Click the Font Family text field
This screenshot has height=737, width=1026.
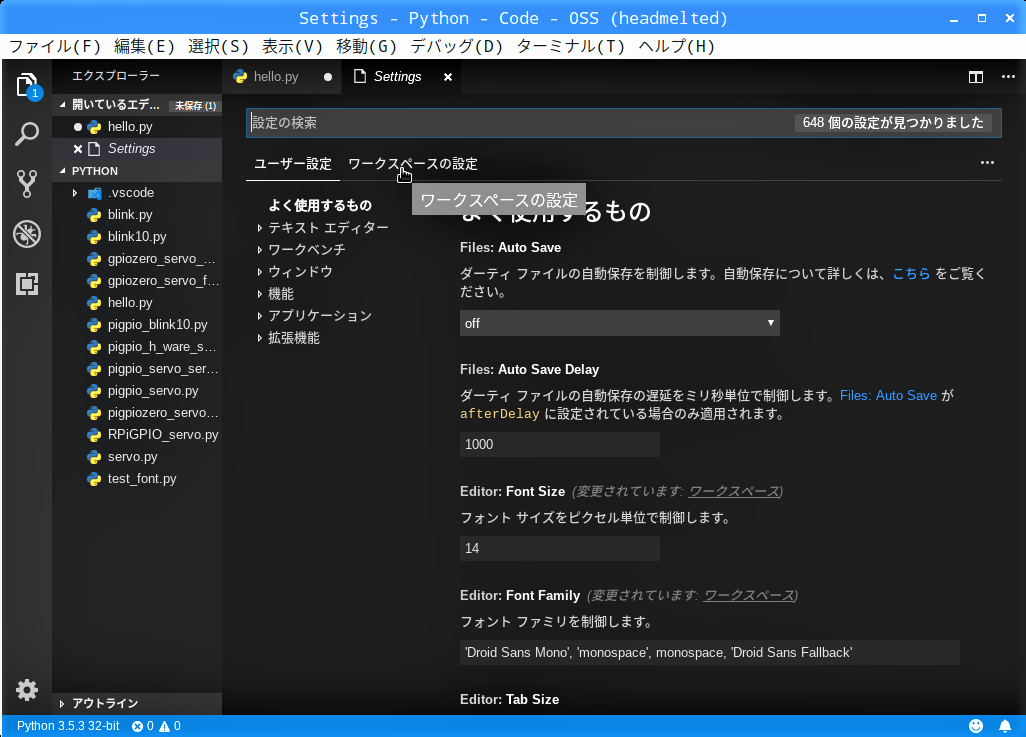point(709,653)
